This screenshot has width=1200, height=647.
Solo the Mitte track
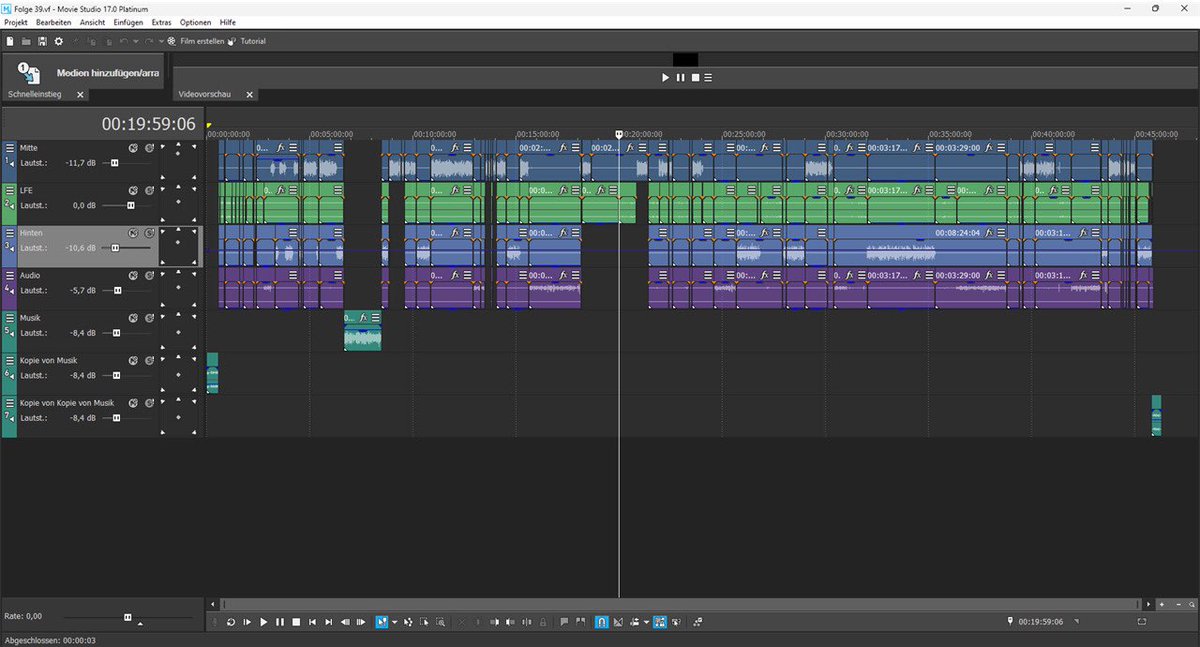pyautogui.click(x=149, y=148)
